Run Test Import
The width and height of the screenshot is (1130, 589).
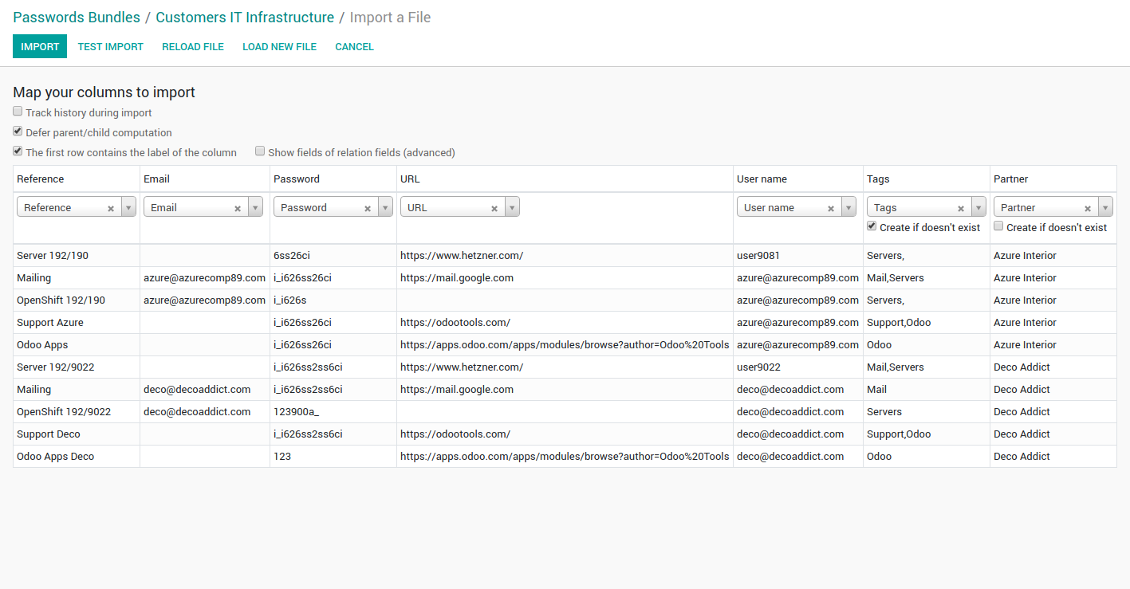pos(110,46)
